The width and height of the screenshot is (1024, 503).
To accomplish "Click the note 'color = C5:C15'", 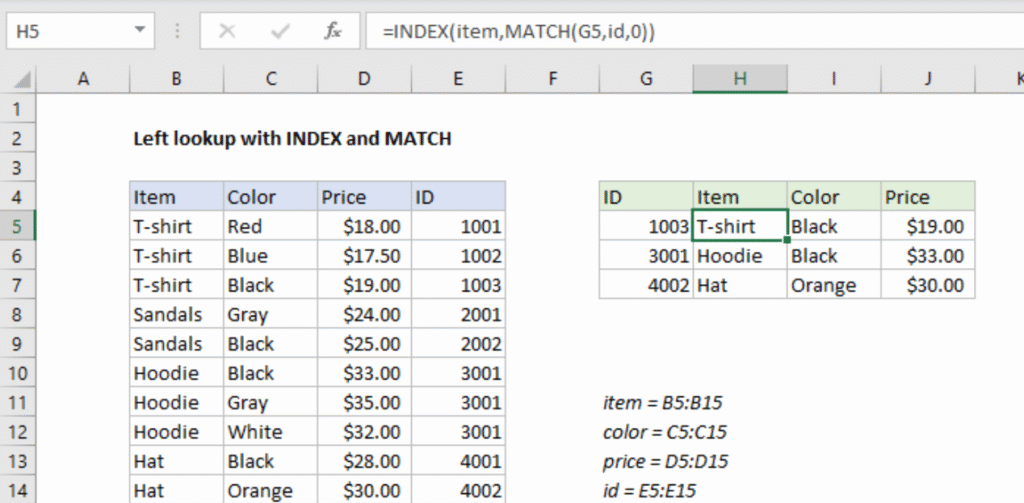I will pos(665,432).
